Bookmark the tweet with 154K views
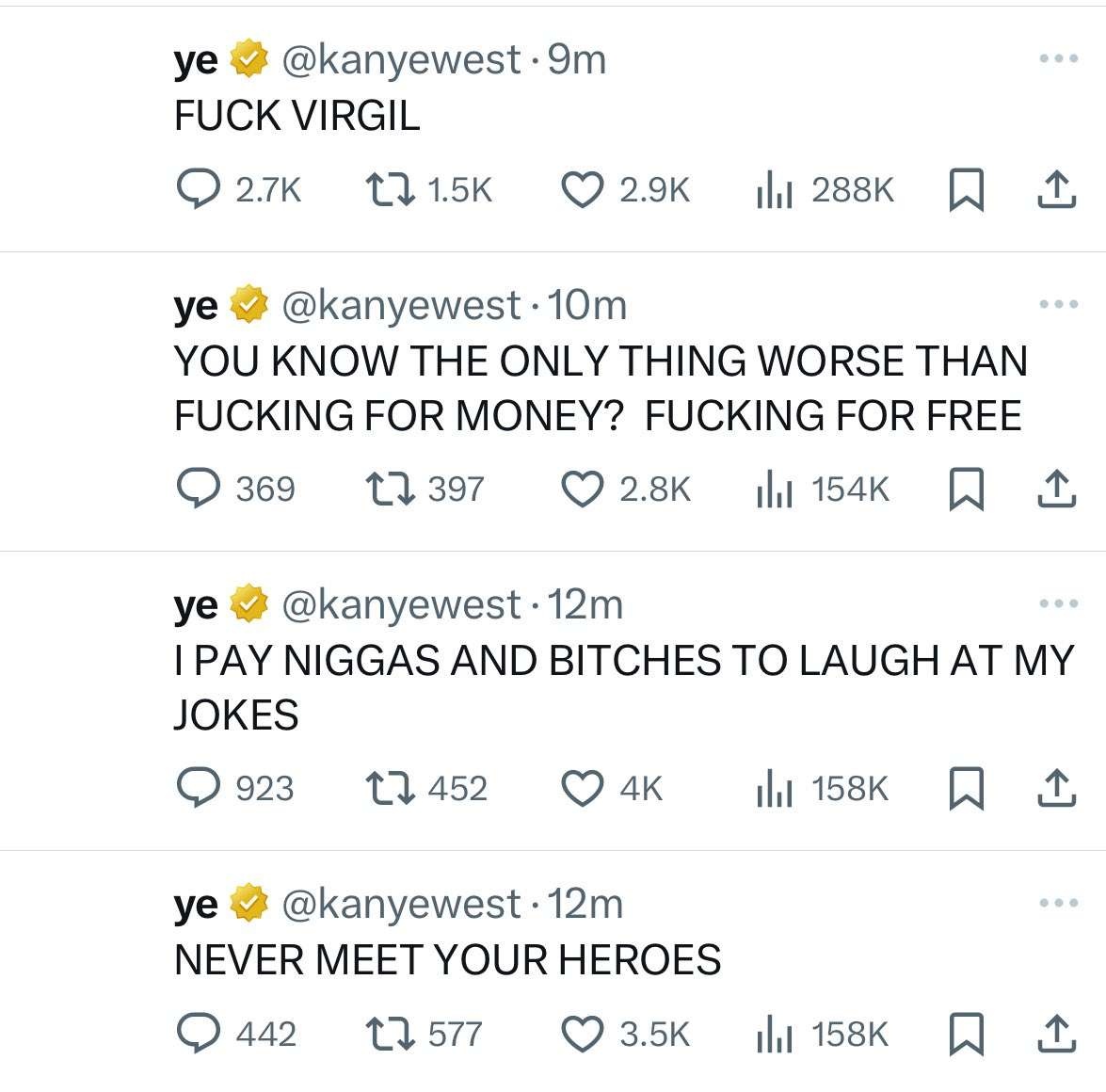Viewport: 1106px width, 1092px height. pyautogui.click(x=967, y=489)
